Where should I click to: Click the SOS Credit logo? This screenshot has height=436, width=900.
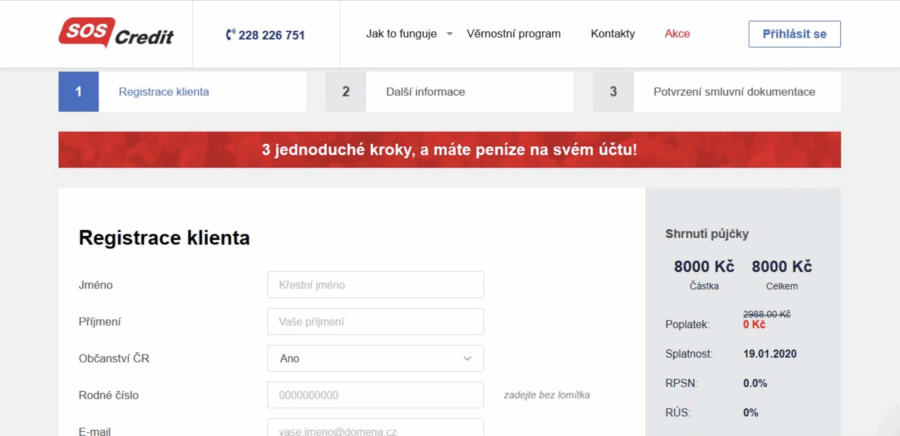tap(116, 33)
